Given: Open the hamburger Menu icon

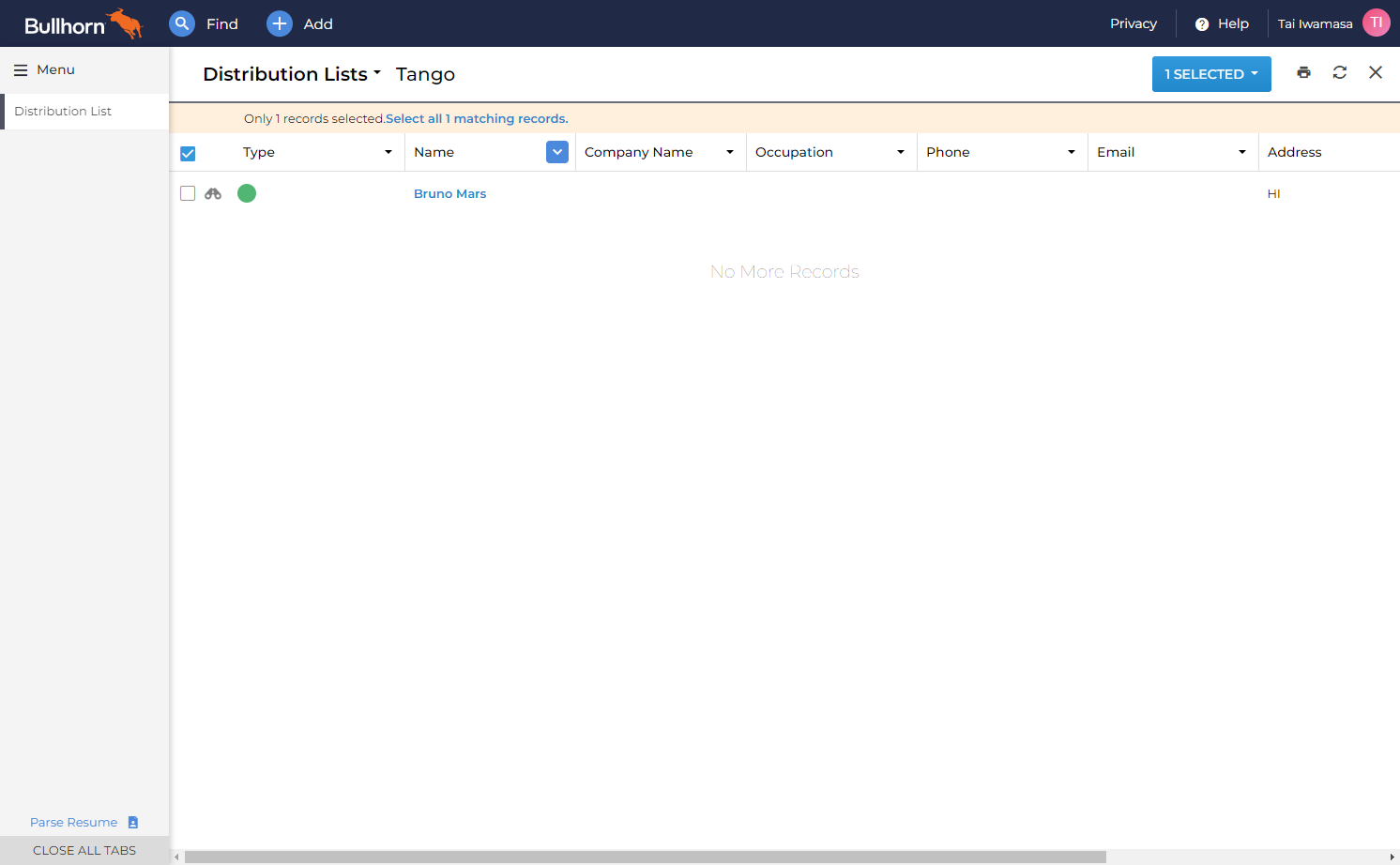Looking at the screenshot, I should (x=21, y=70).
